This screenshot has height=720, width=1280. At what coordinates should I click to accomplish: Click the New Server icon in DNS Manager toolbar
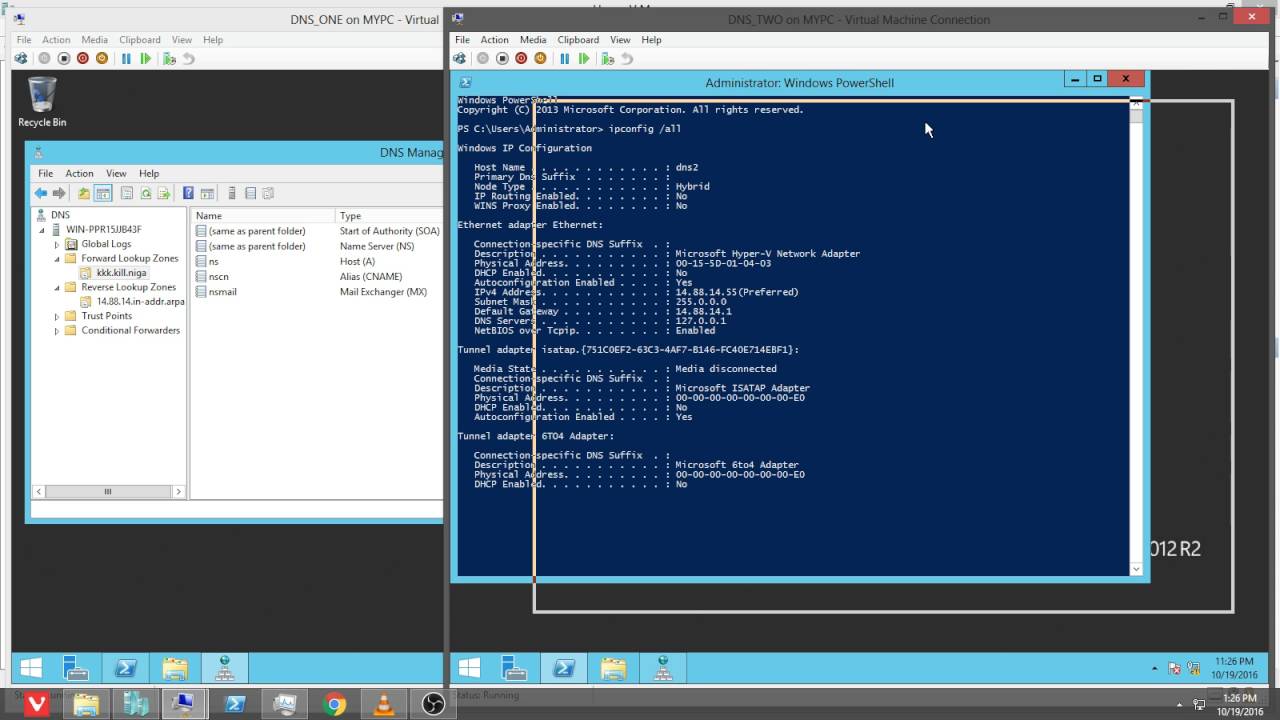[x=232, y=193]
